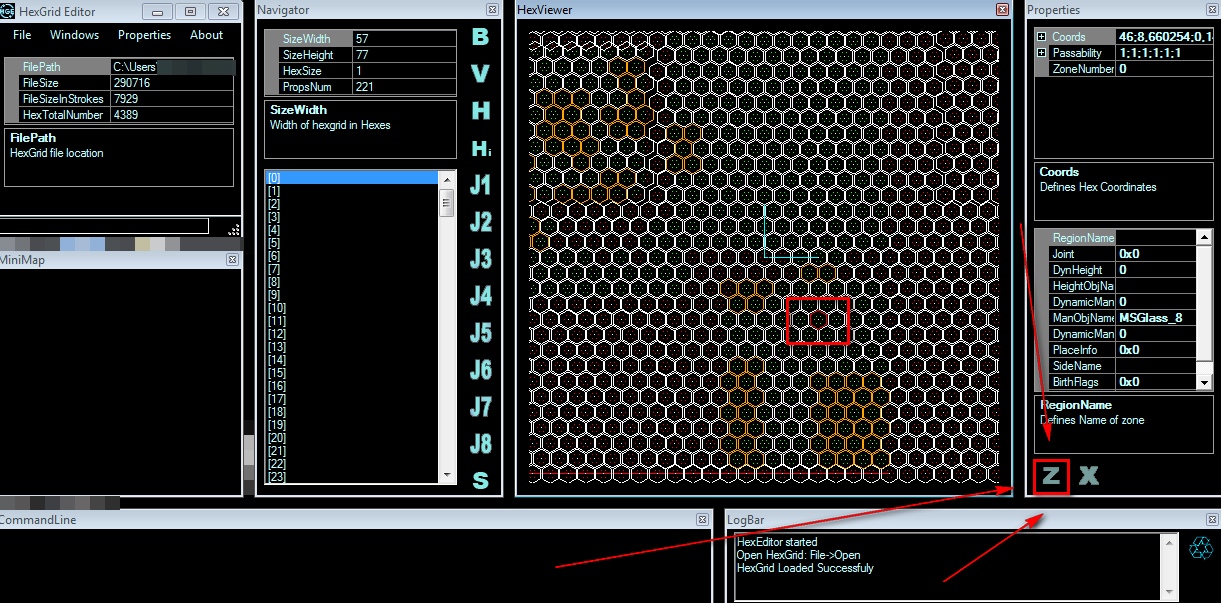Screen dimensions: 1221x603
Task: Click the up arrow of the RegionName grid scrollbar
Action: [x=1204, y=238]
